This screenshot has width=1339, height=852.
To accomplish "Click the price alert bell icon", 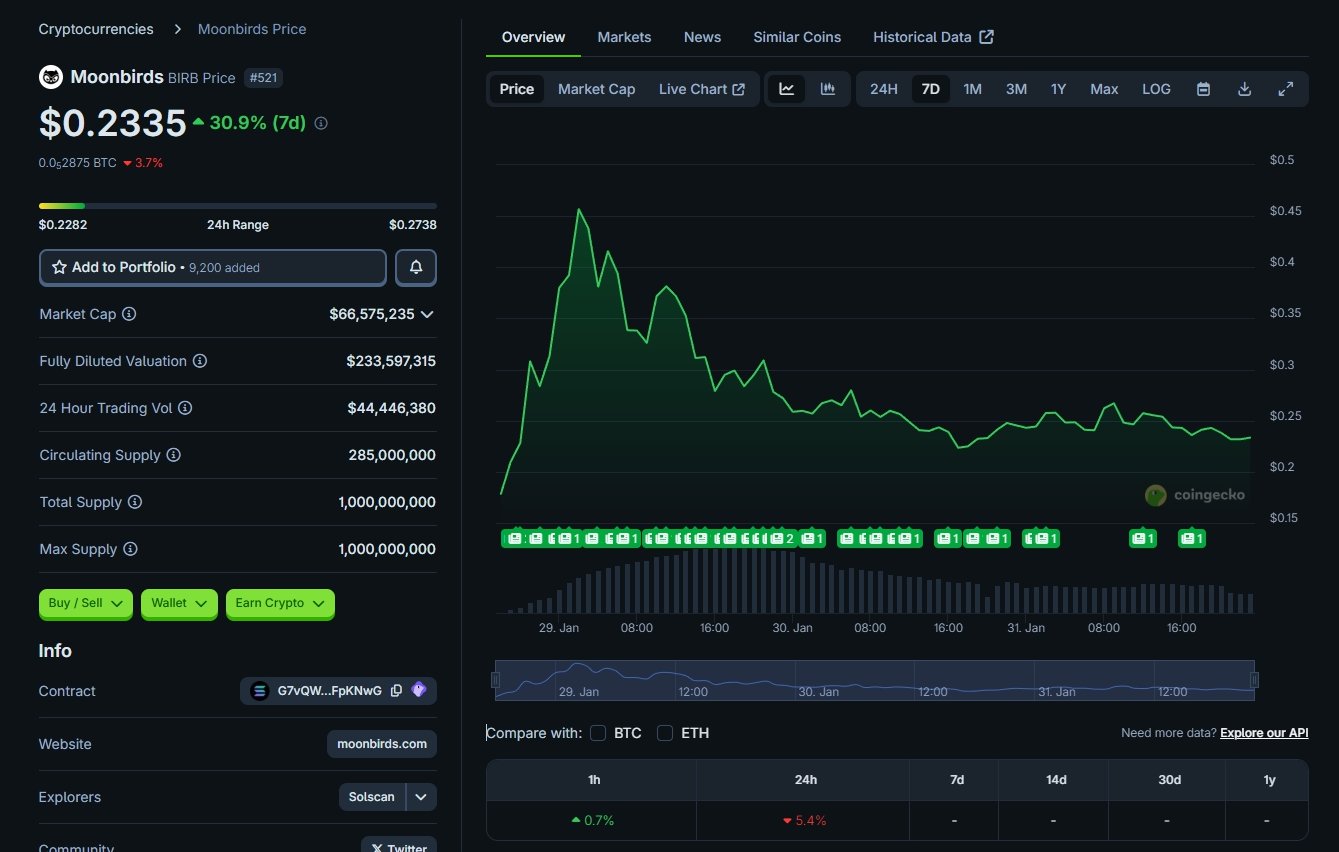I will tap(416, 268).
